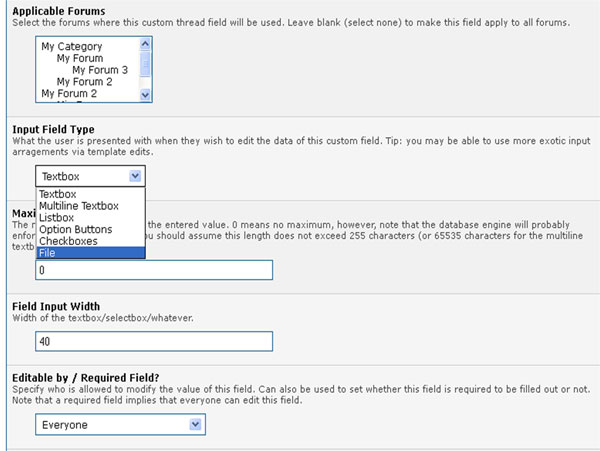Select My Category in the forums list
600x451 pixels.
tap(72, 46)
